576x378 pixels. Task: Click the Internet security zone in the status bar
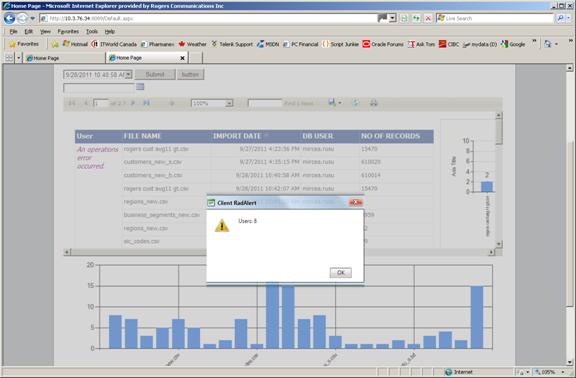tap(459, 372)
